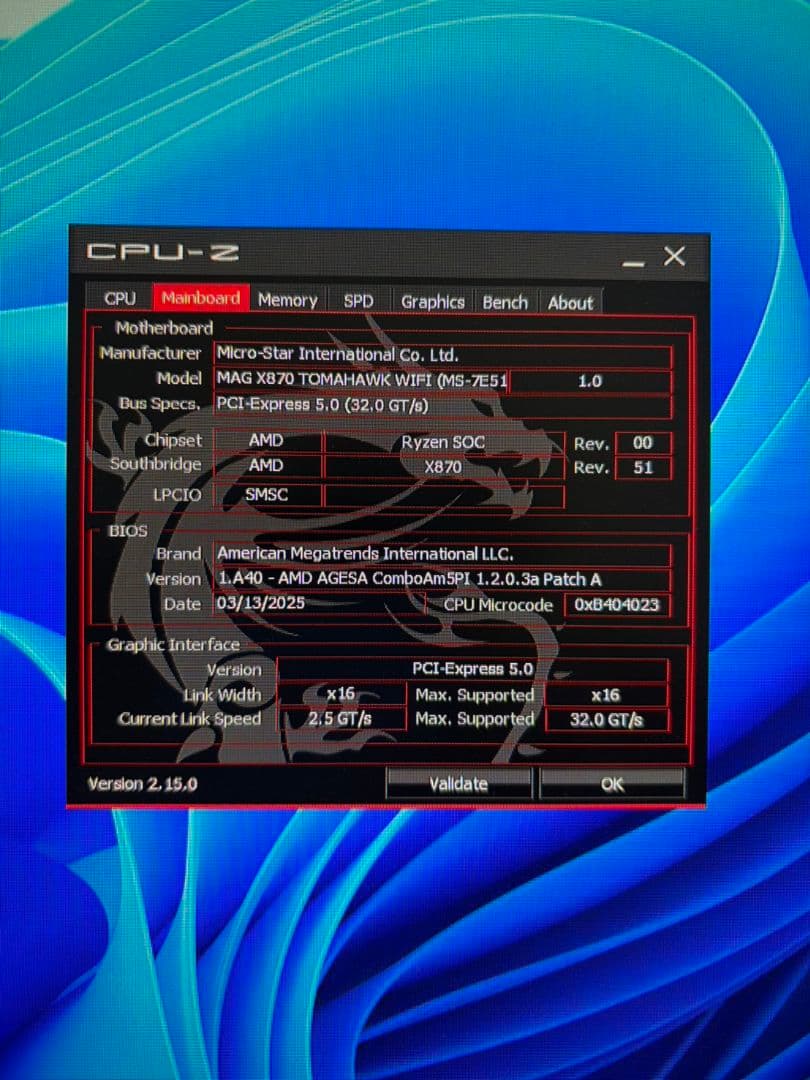810x1080 pixels.
Task: Click Current Link Speed 2.5 GT/s
Action: pyautogui.click(x=341, y=718)
